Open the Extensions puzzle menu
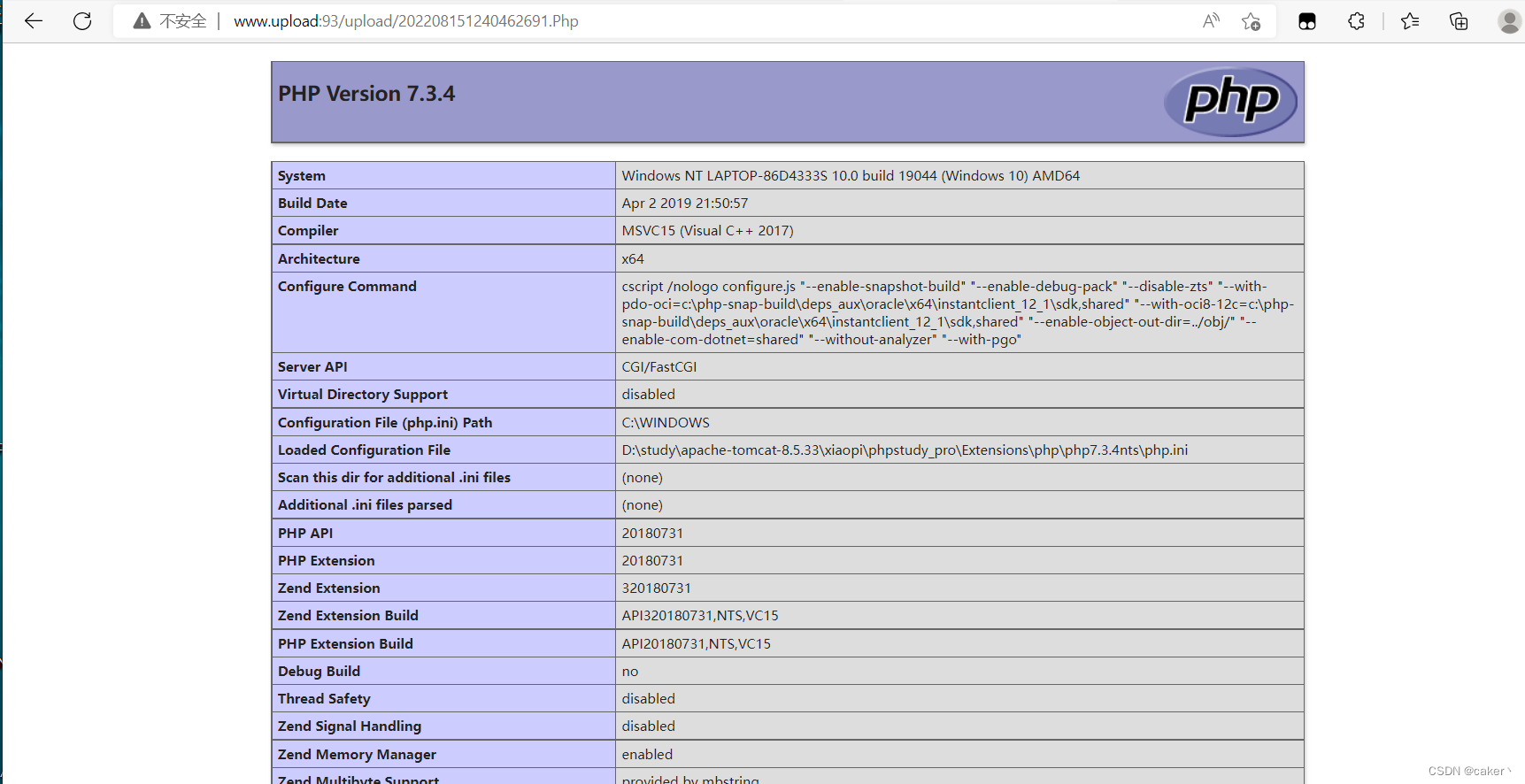This screenshot has width=1525, height=784. (x=1356, y=21)
